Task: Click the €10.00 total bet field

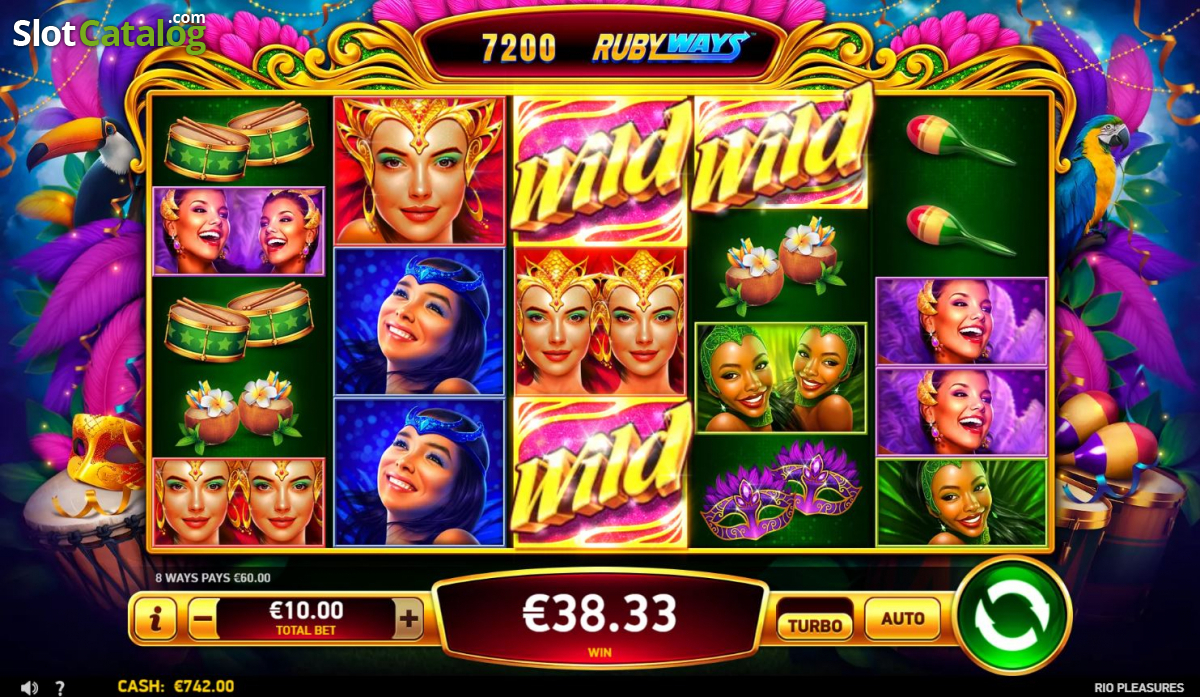Action: (306, 617)
